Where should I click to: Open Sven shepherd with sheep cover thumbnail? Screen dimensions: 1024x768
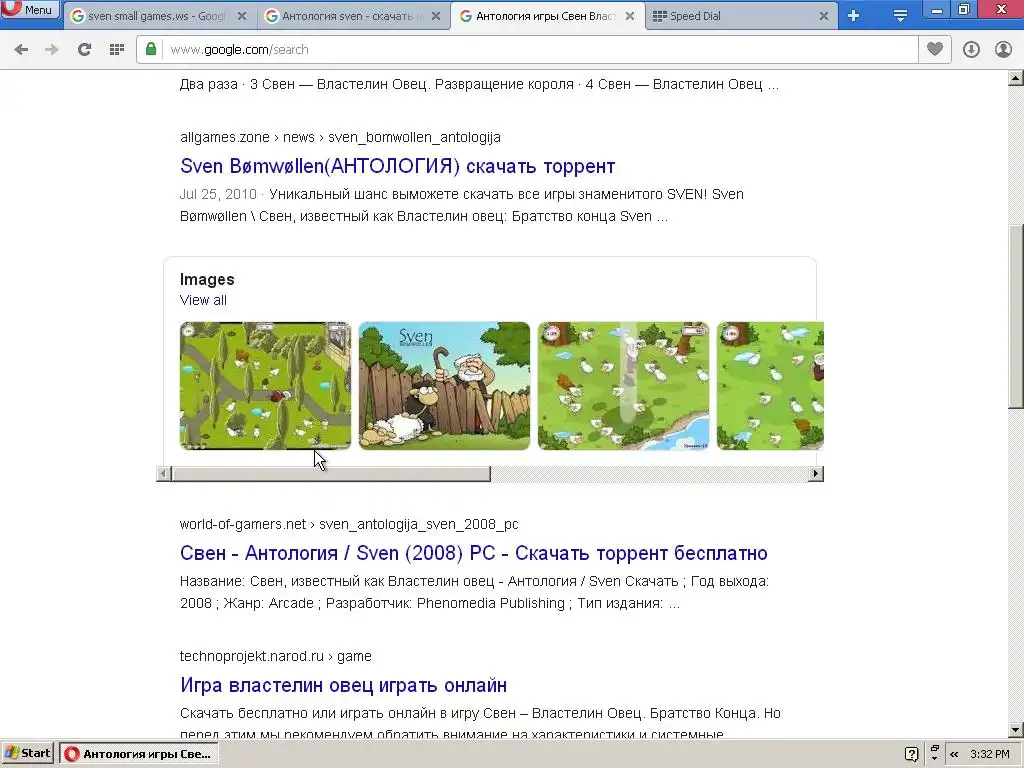point(444,385)
